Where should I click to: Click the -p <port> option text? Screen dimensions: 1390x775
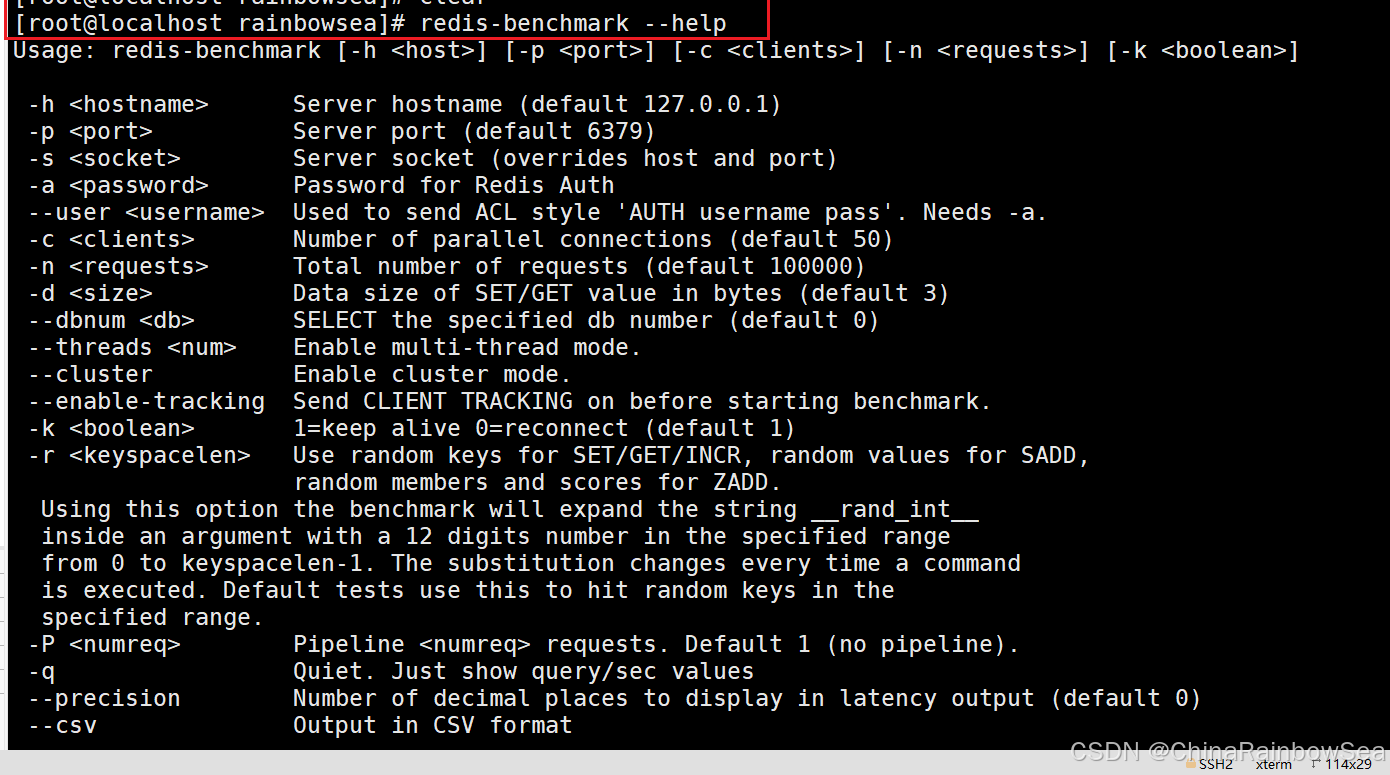click(x=90, y=131)
